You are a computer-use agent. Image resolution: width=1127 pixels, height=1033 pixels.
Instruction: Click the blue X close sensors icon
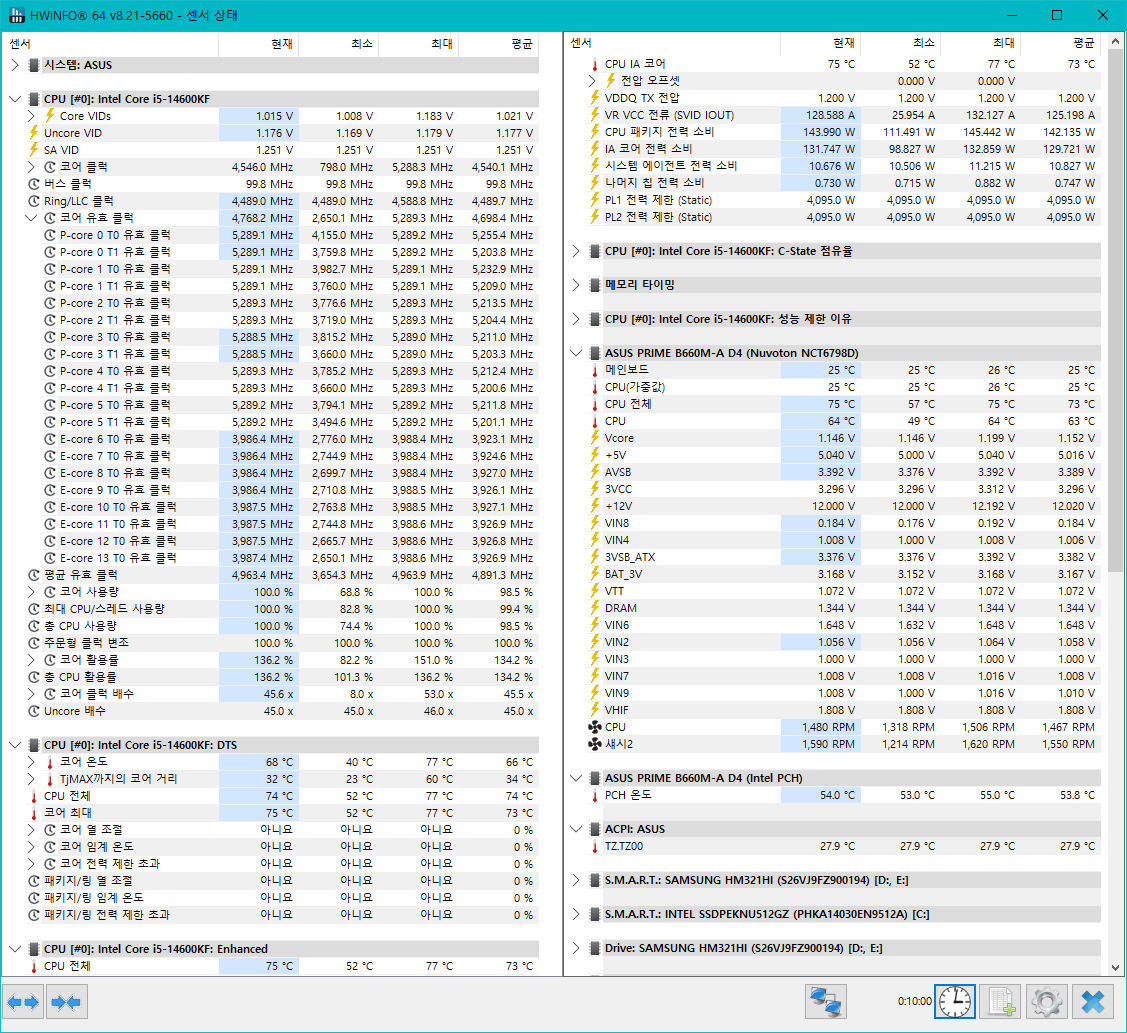tap(1092, 1001)
